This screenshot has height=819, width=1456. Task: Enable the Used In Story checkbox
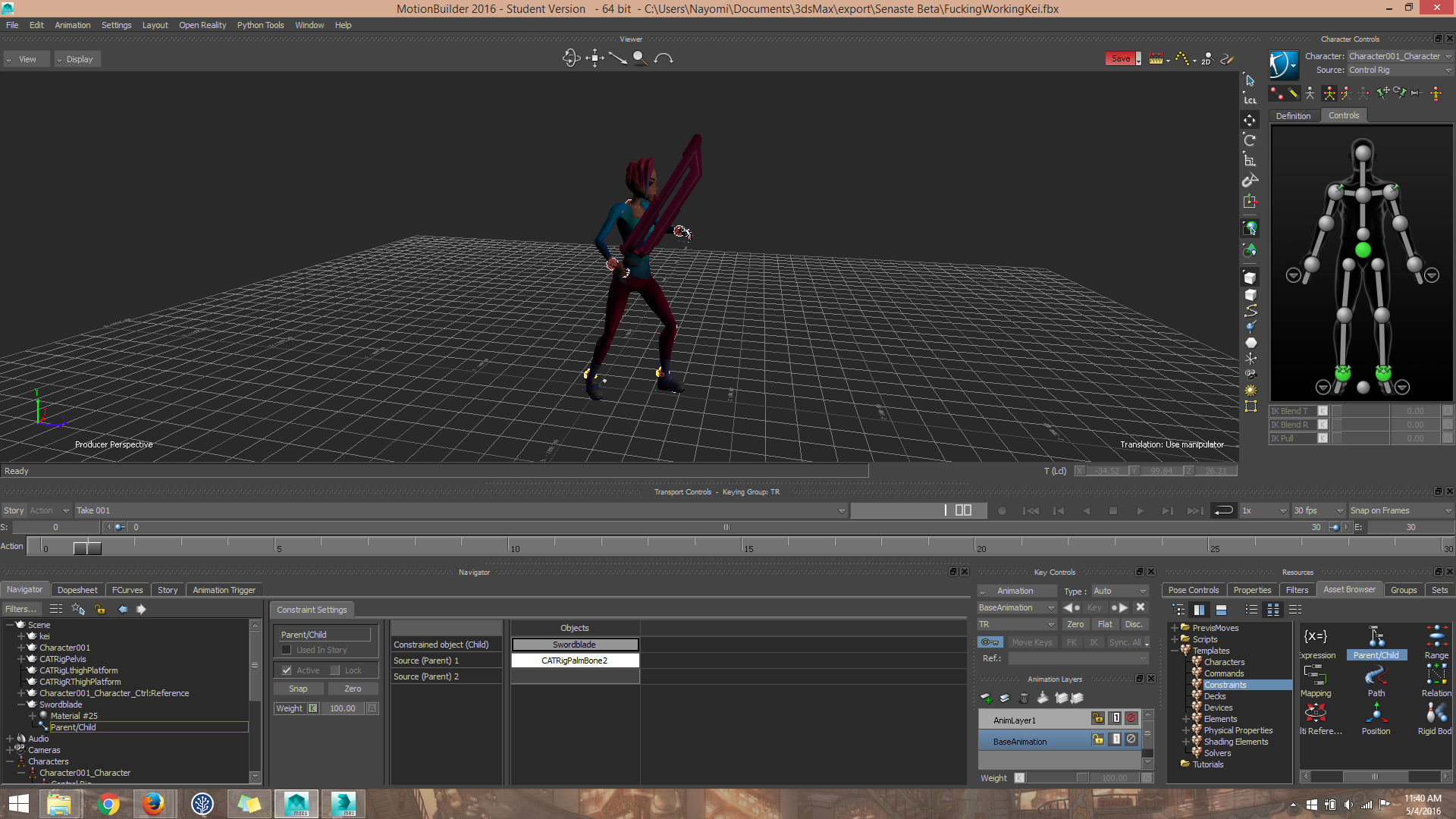[286, 650]
